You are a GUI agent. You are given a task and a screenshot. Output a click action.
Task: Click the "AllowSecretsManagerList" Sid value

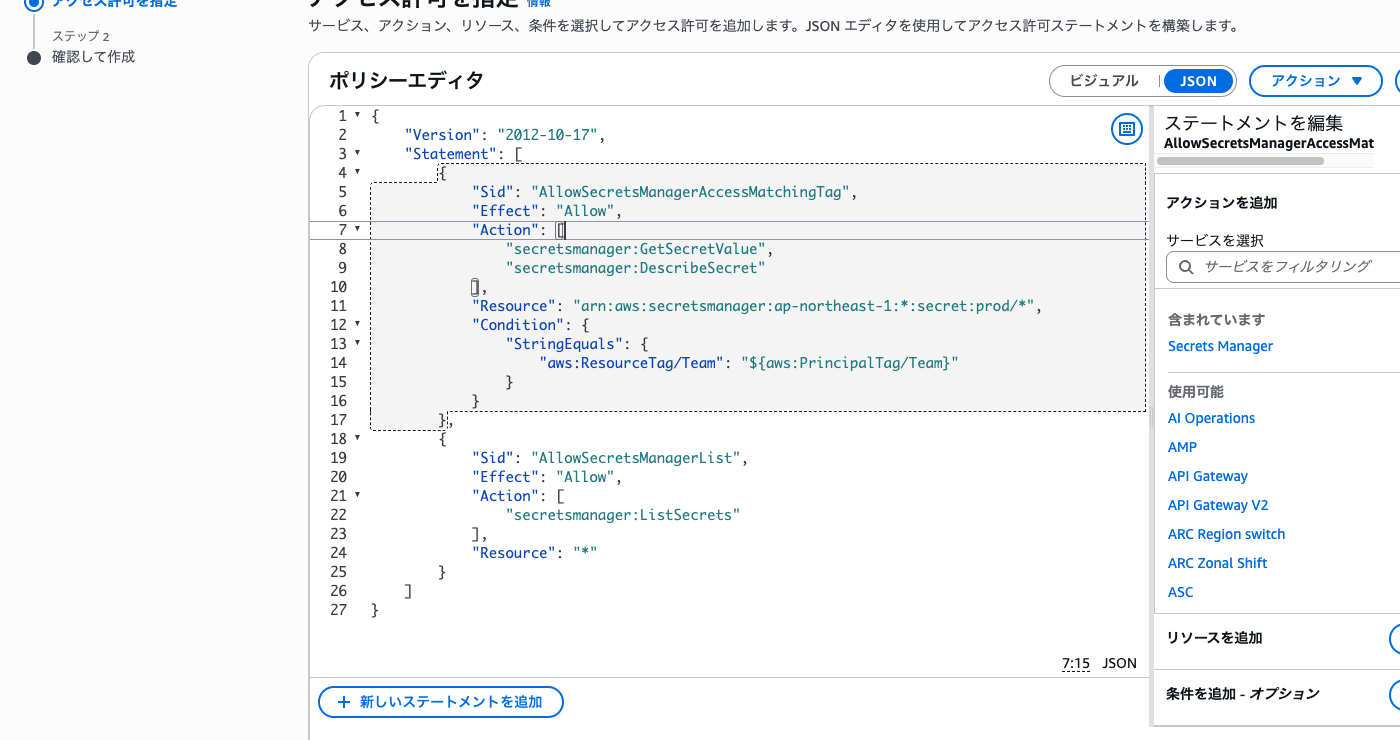639,458
